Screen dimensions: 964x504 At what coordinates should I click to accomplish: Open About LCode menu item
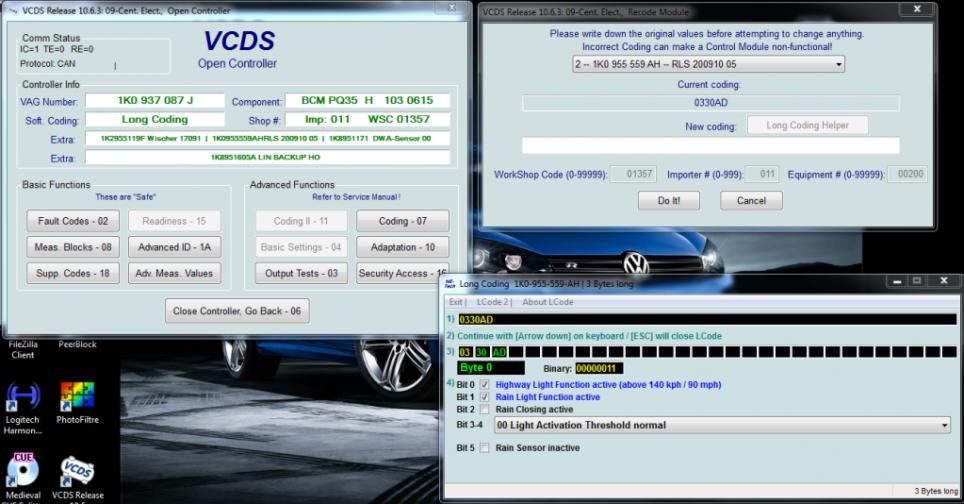[548, 302]
